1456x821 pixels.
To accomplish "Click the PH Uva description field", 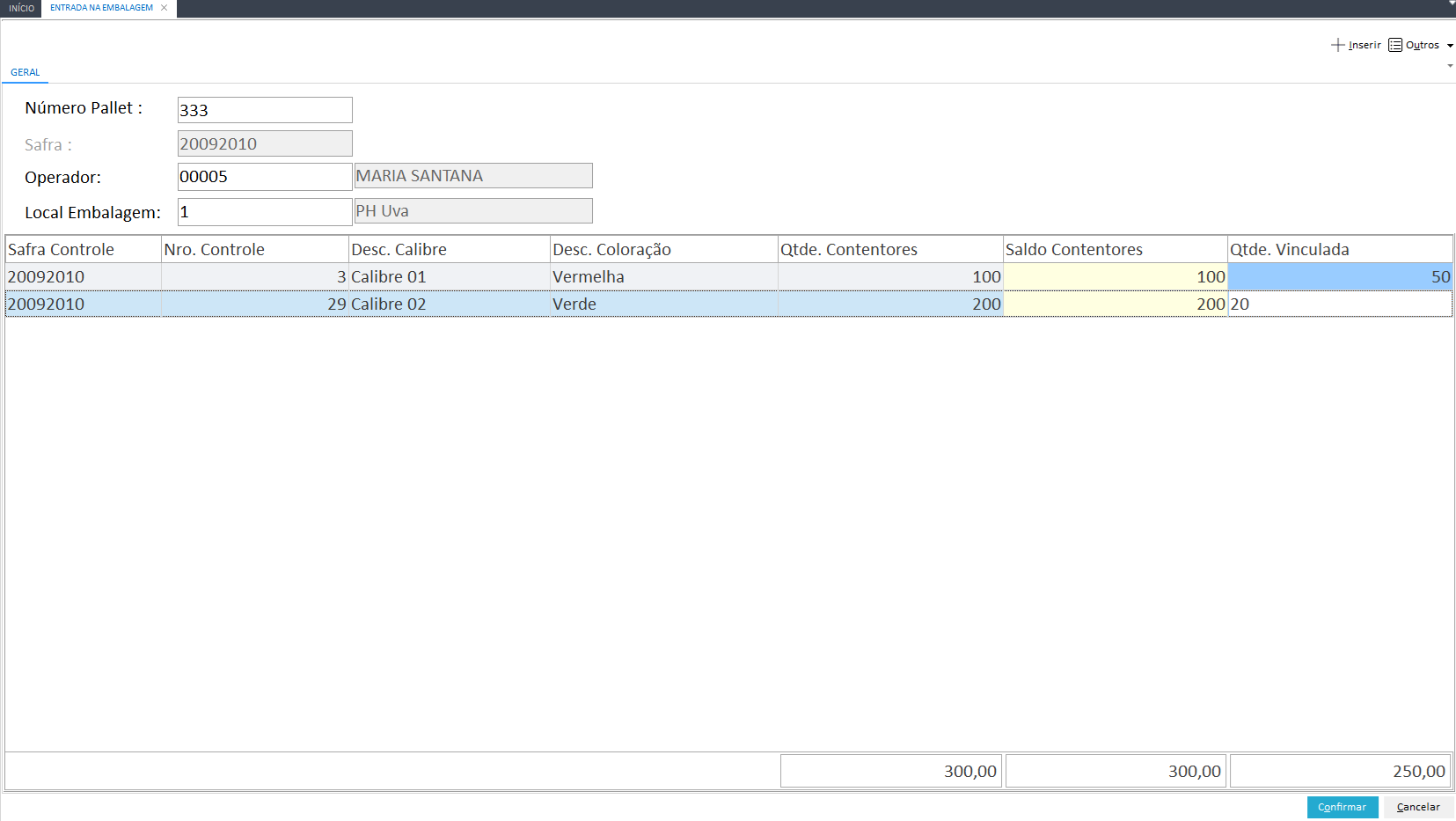I will click(x=473, y=211).
